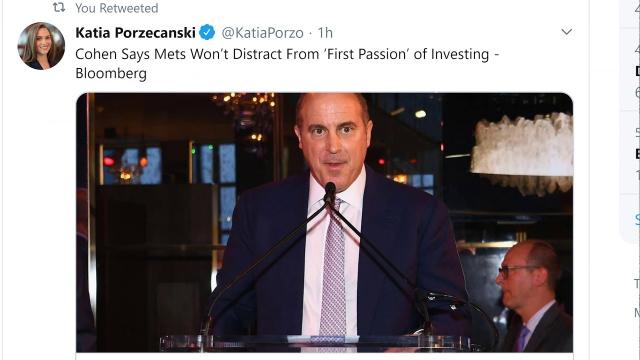Select the cut-off trend item starting with 'D'
This screenshot has width=640, height=360.
point(637,71)
